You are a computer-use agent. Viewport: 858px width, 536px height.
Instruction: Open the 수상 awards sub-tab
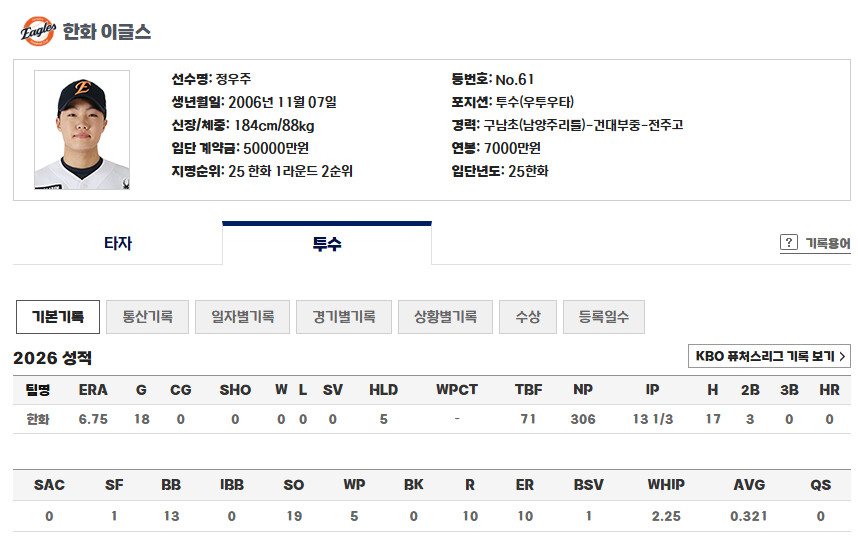527,317
